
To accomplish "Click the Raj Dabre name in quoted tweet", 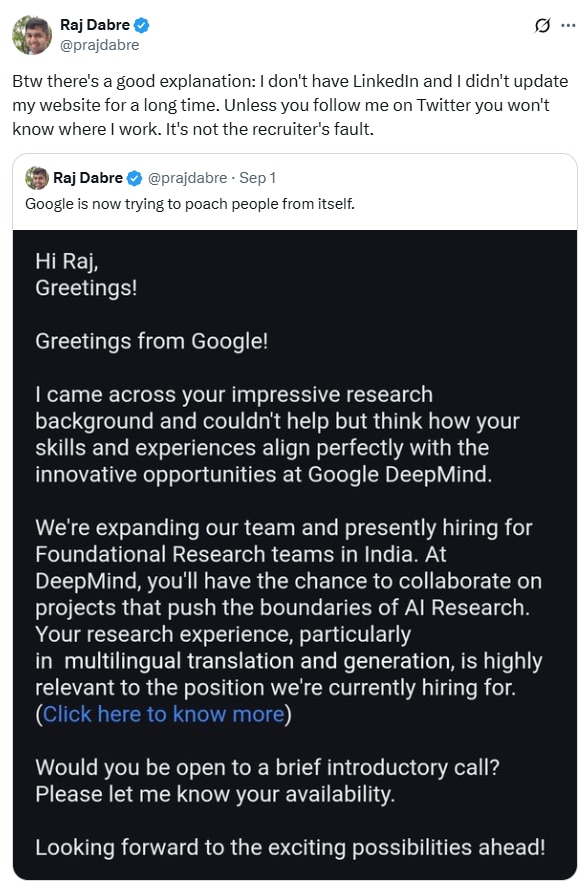I will pyautogui.click(x=88, y=178).
